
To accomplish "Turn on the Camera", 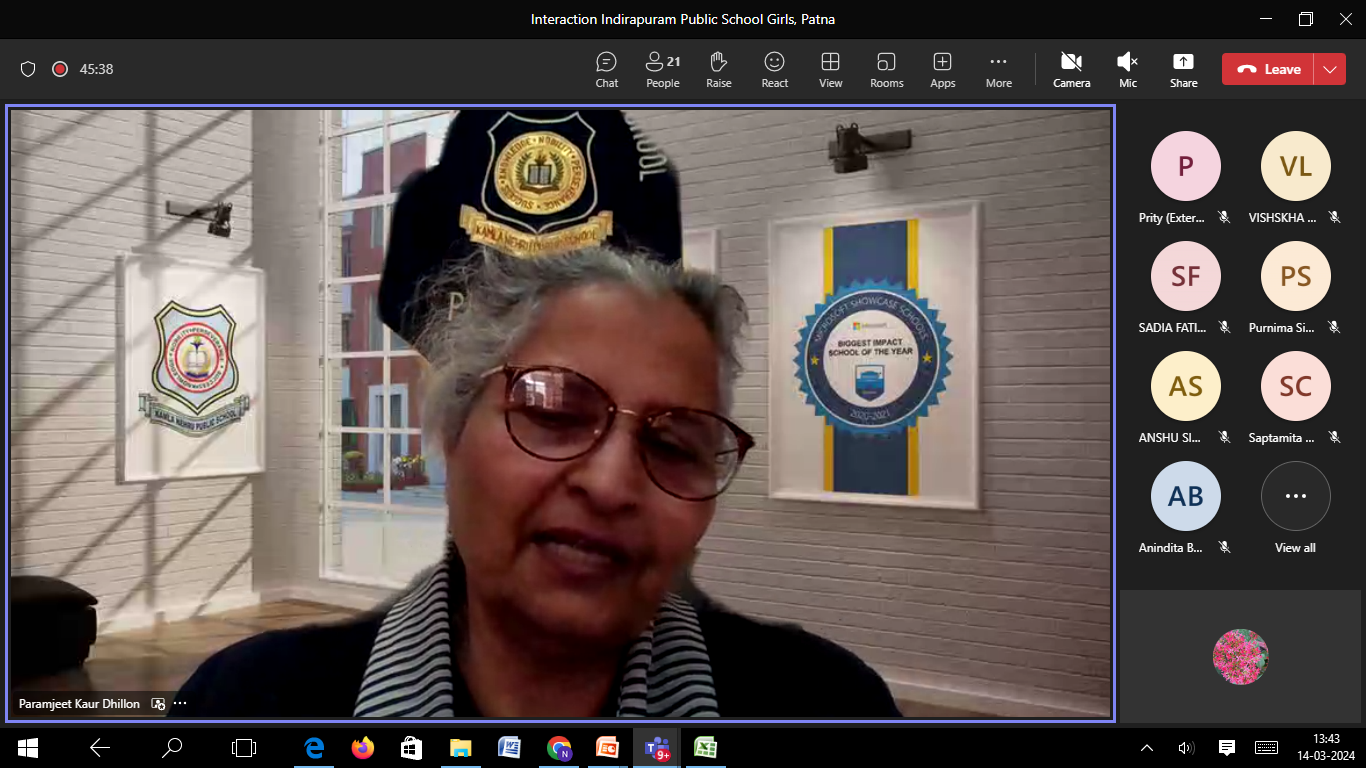I will tap(1071, 69).
